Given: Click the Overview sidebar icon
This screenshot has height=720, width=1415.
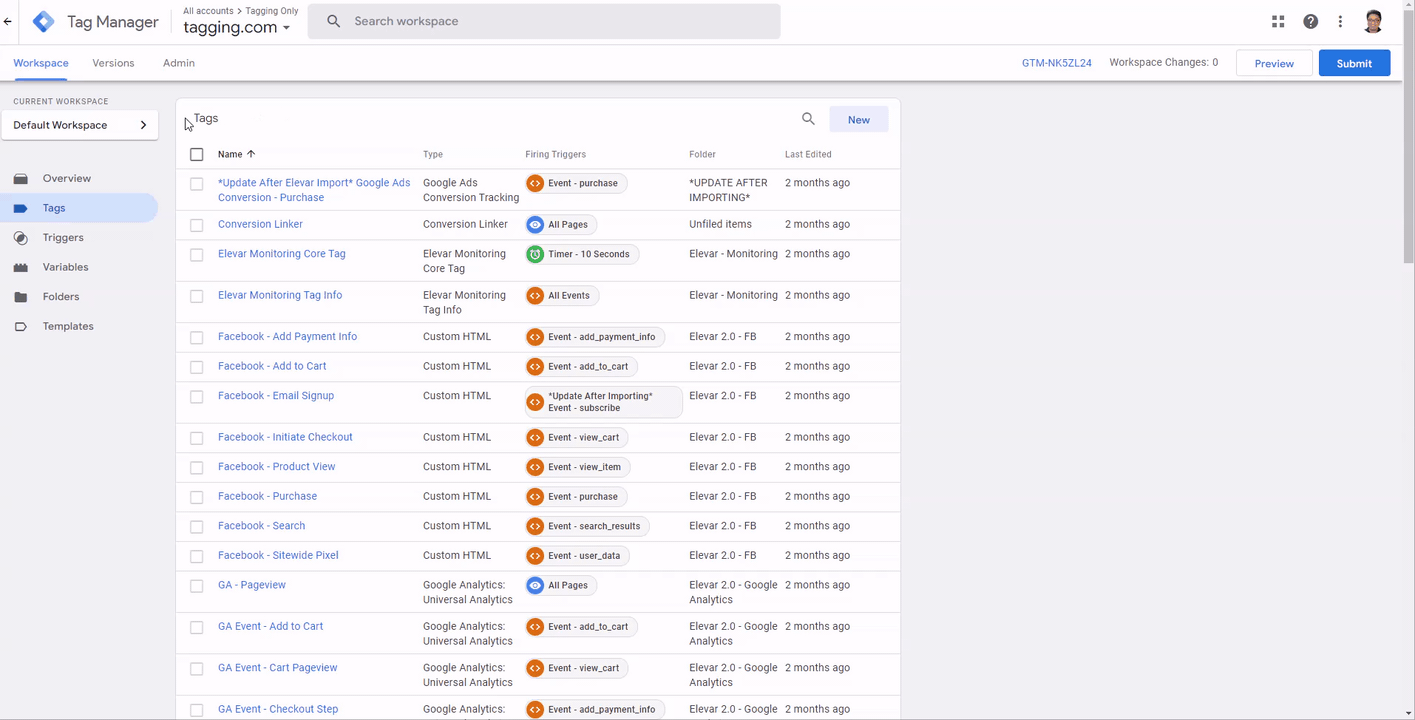Looking at the screenshot, I should pos(20,179).
